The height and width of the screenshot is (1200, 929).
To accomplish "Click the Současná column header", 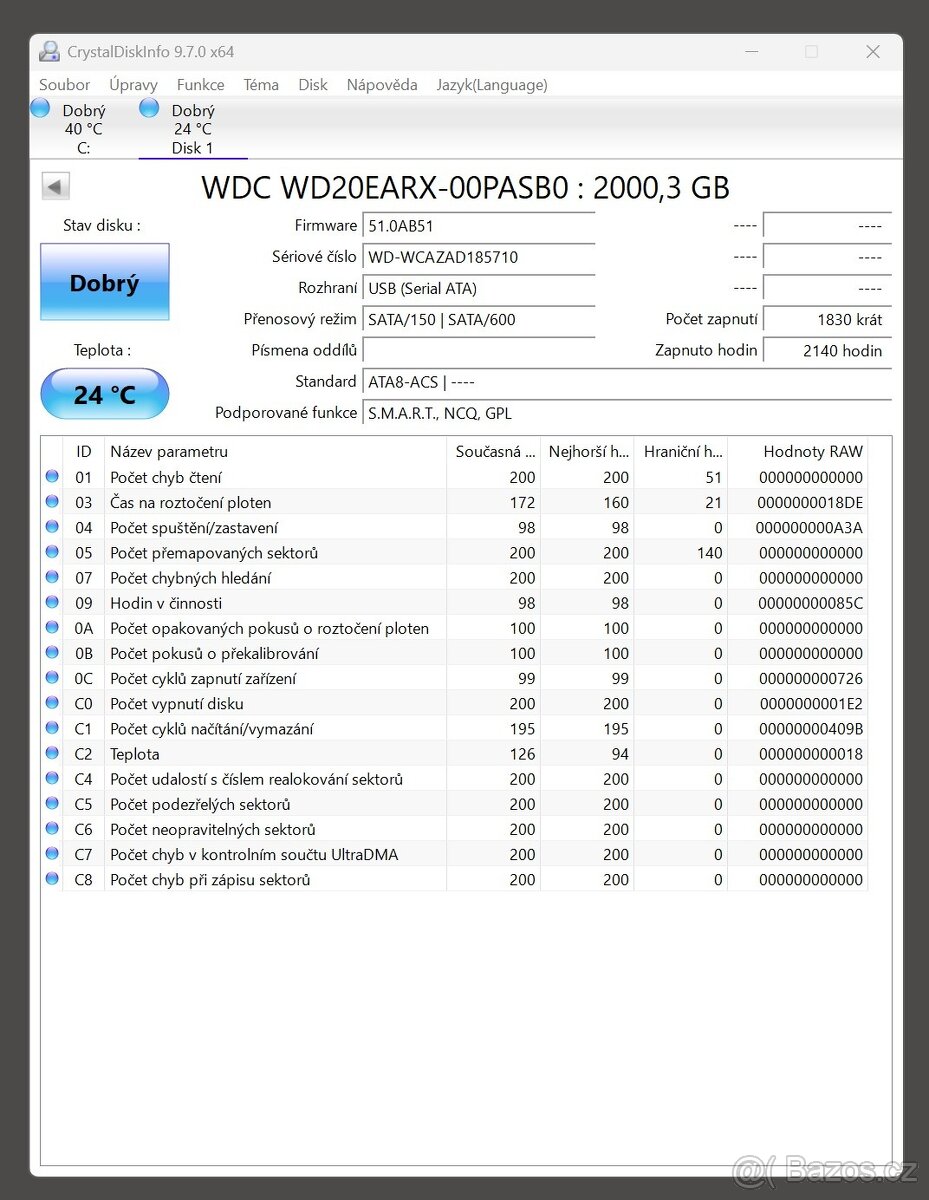I will pyautogui.click(x=494, y=452).
